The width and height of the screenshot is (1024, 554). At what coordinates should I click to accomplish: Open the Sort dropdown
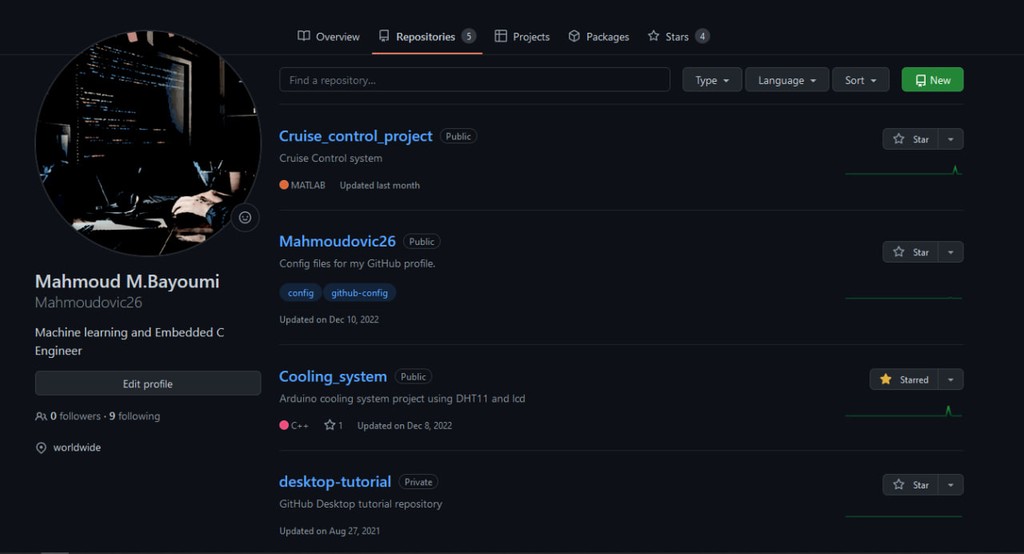tap(860, 80)
